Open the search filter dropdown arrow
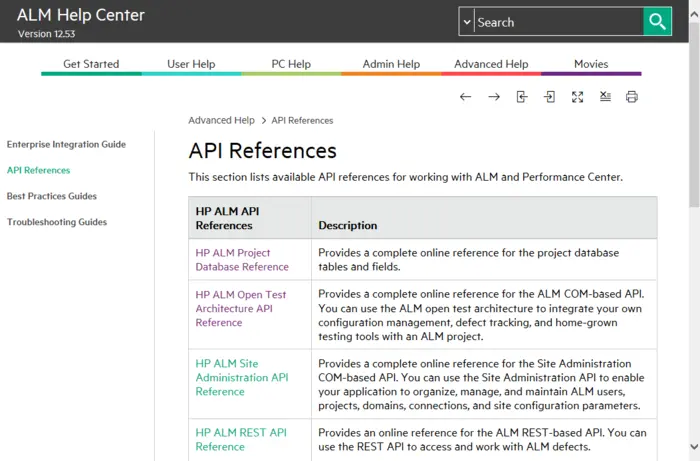The height and width of the screenshot is (461, 700). point(467,21)
